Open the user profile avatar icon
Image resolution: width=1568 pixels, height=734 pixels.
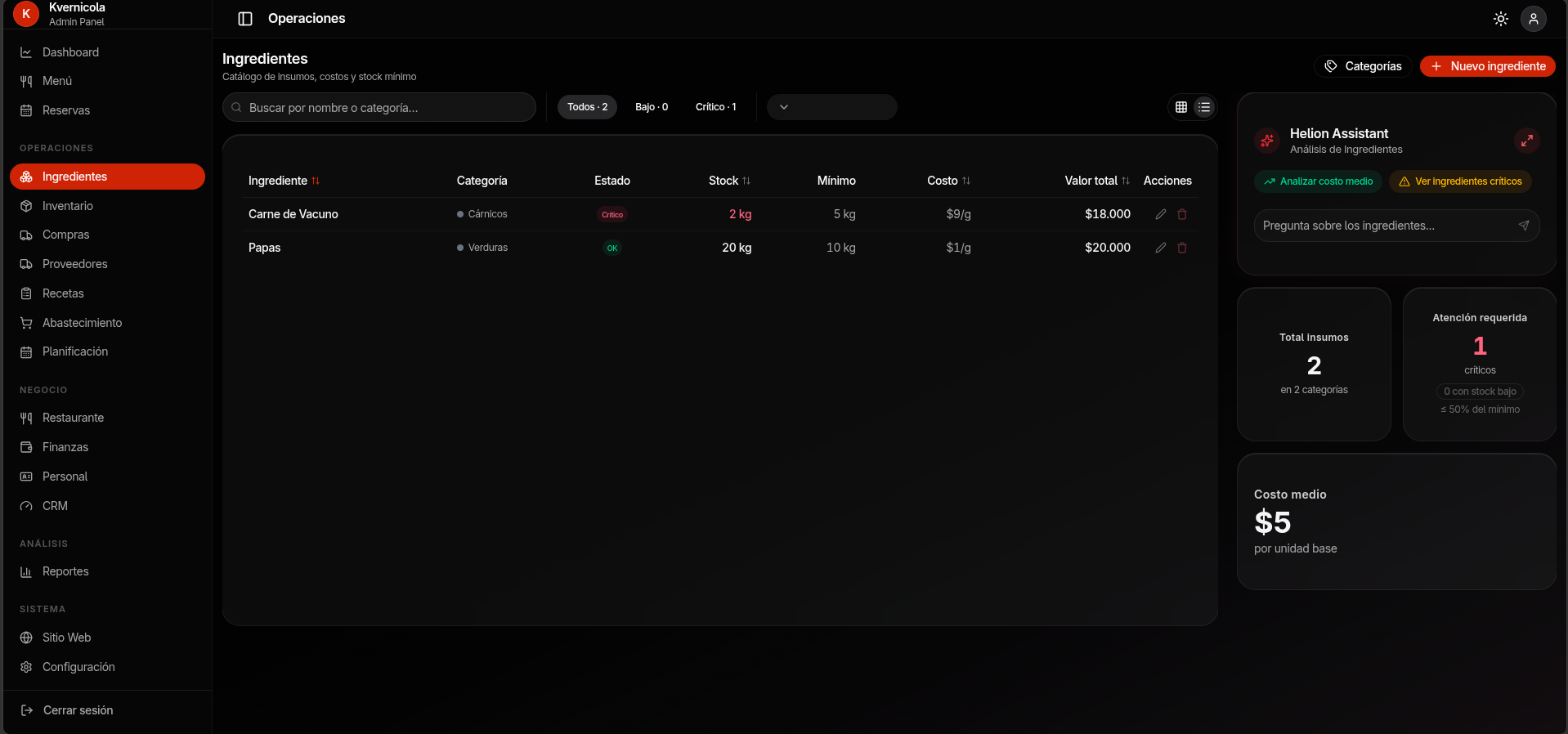pyautogui.click(x=1533, y=19)
